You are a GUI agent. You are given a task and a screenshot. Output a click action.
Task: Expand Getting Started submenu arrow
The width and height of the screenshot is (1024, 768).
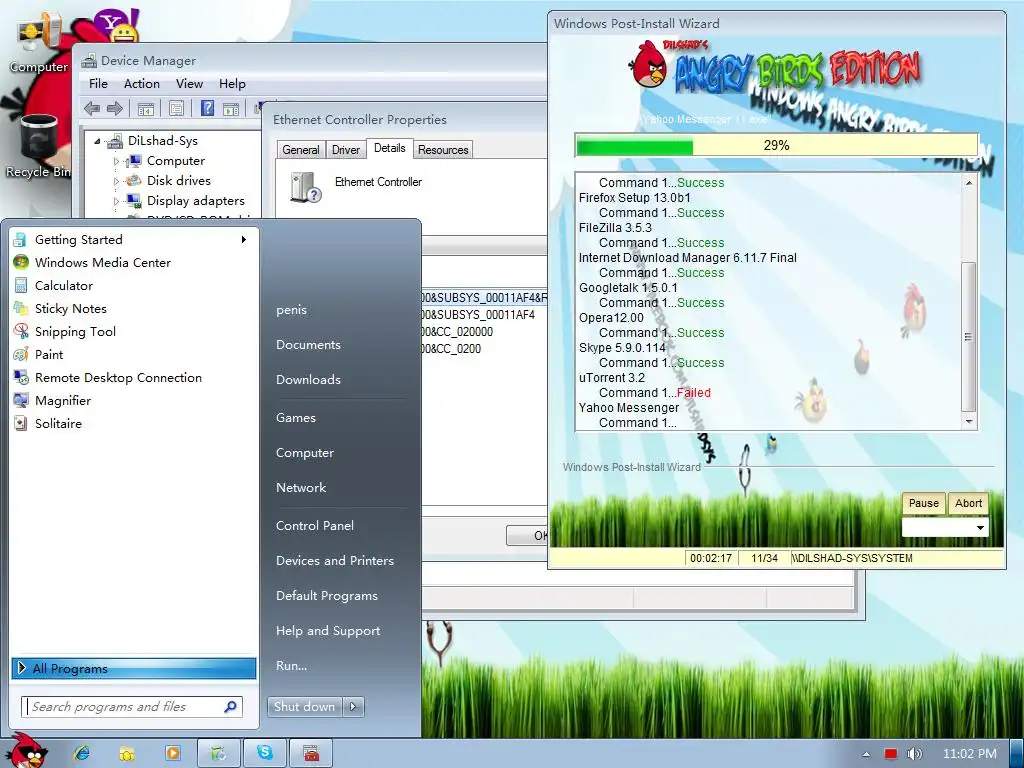(244, 240)
